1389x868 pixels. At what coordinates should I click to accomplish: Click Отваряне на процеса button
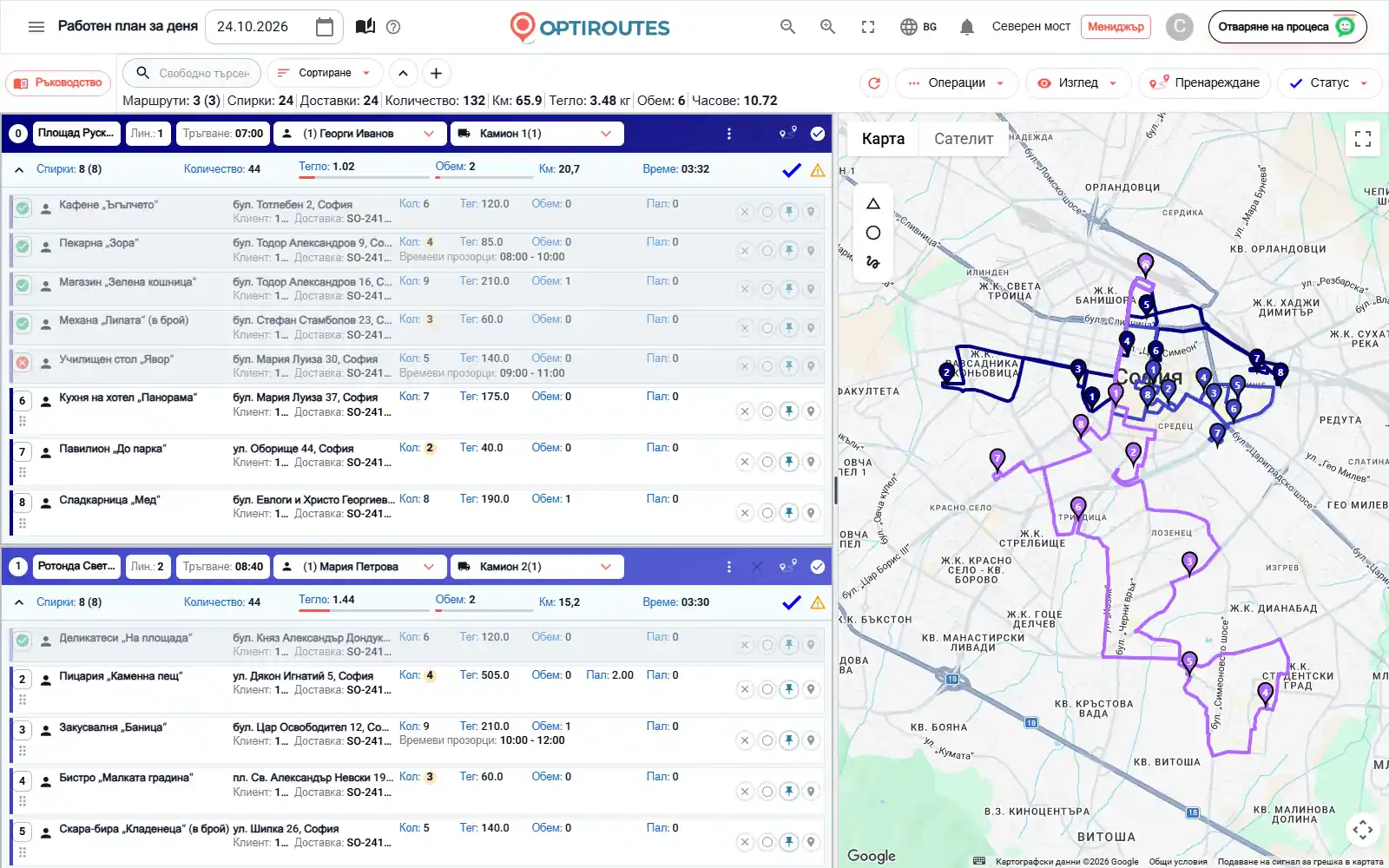tap(1287, 27)
